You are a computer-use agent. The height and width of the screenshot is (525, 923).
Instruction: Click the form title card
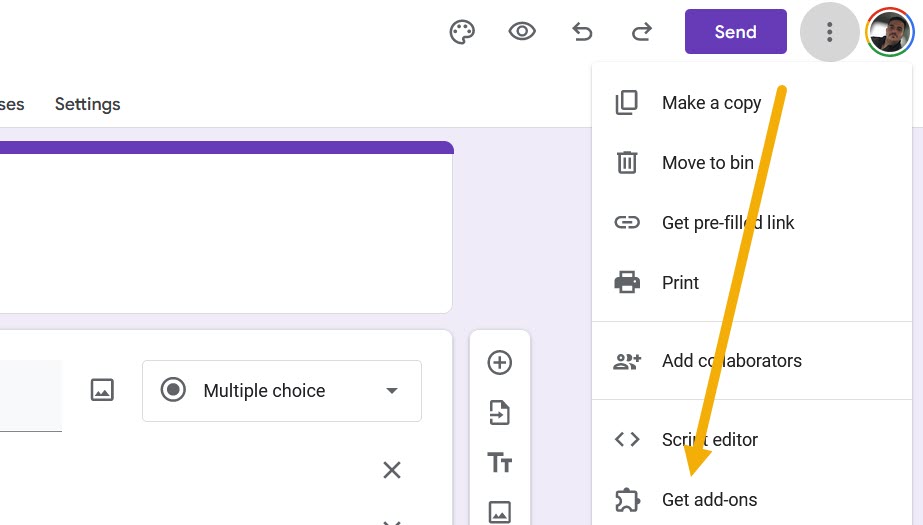(x=226, y=227)
